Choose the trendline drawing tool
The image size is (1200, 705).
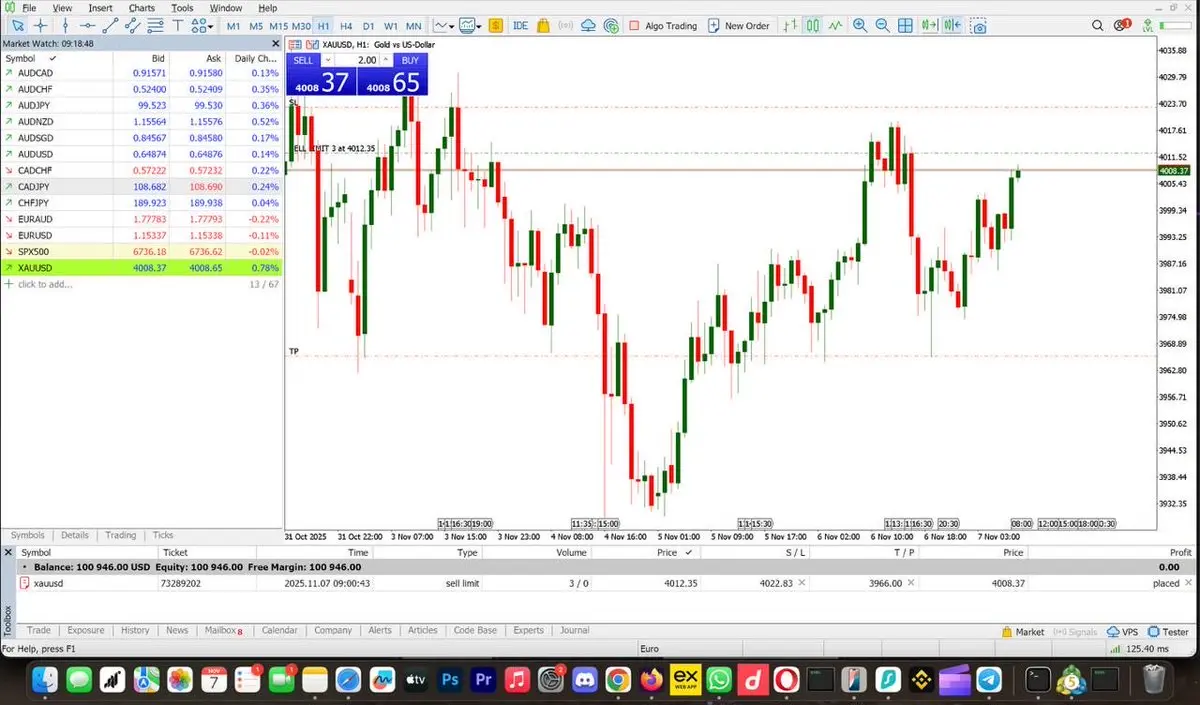pyautogui.click(x=111, y=25)
